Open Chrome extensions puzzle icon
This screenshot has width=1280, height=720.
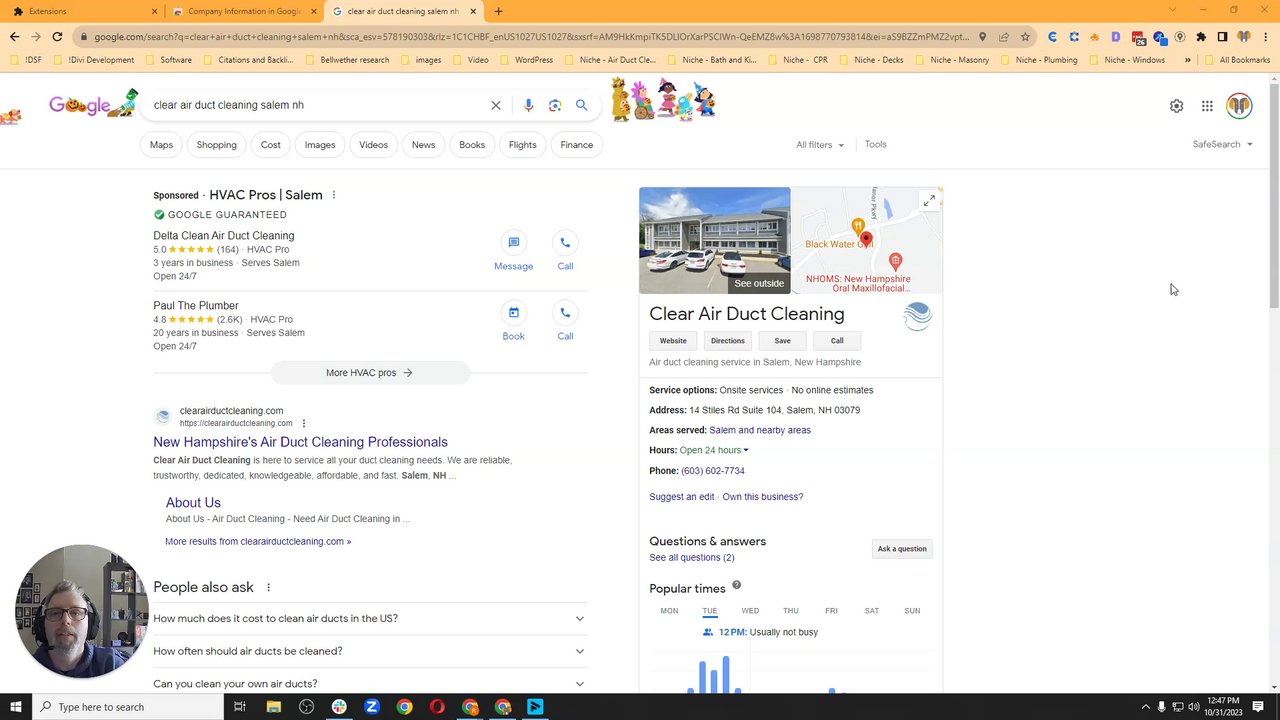tap(1201, 37)
